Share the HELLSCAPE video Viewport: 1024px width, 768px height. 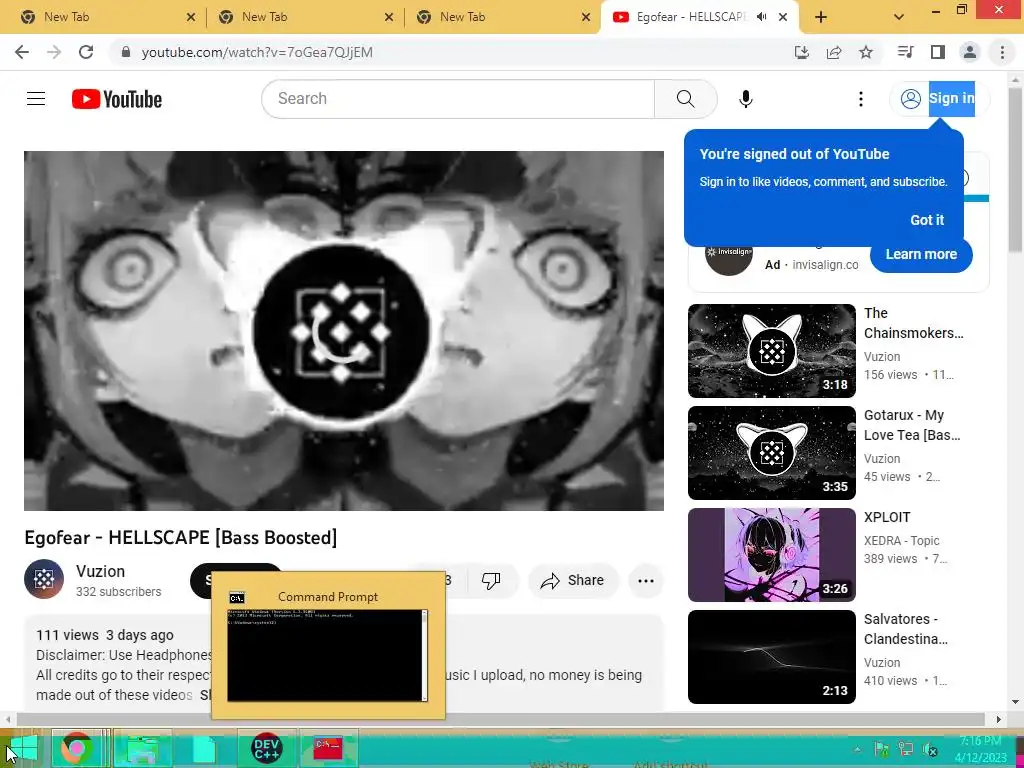tap(573, 580)
